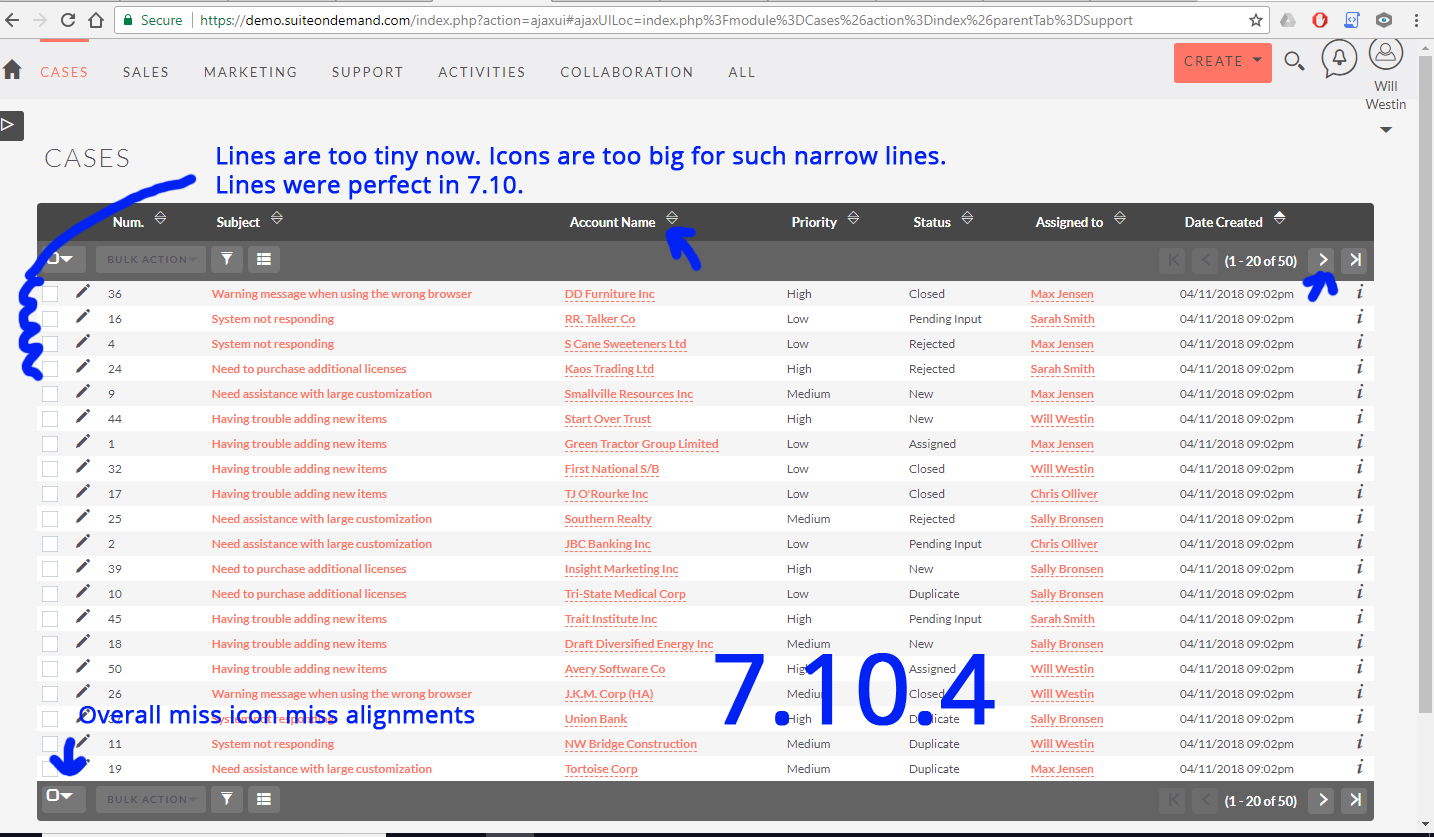The height and width of the screenshot is (837, 1434).
Task: Open the DD Furniture Inc account link
Action: pos(609,293)
